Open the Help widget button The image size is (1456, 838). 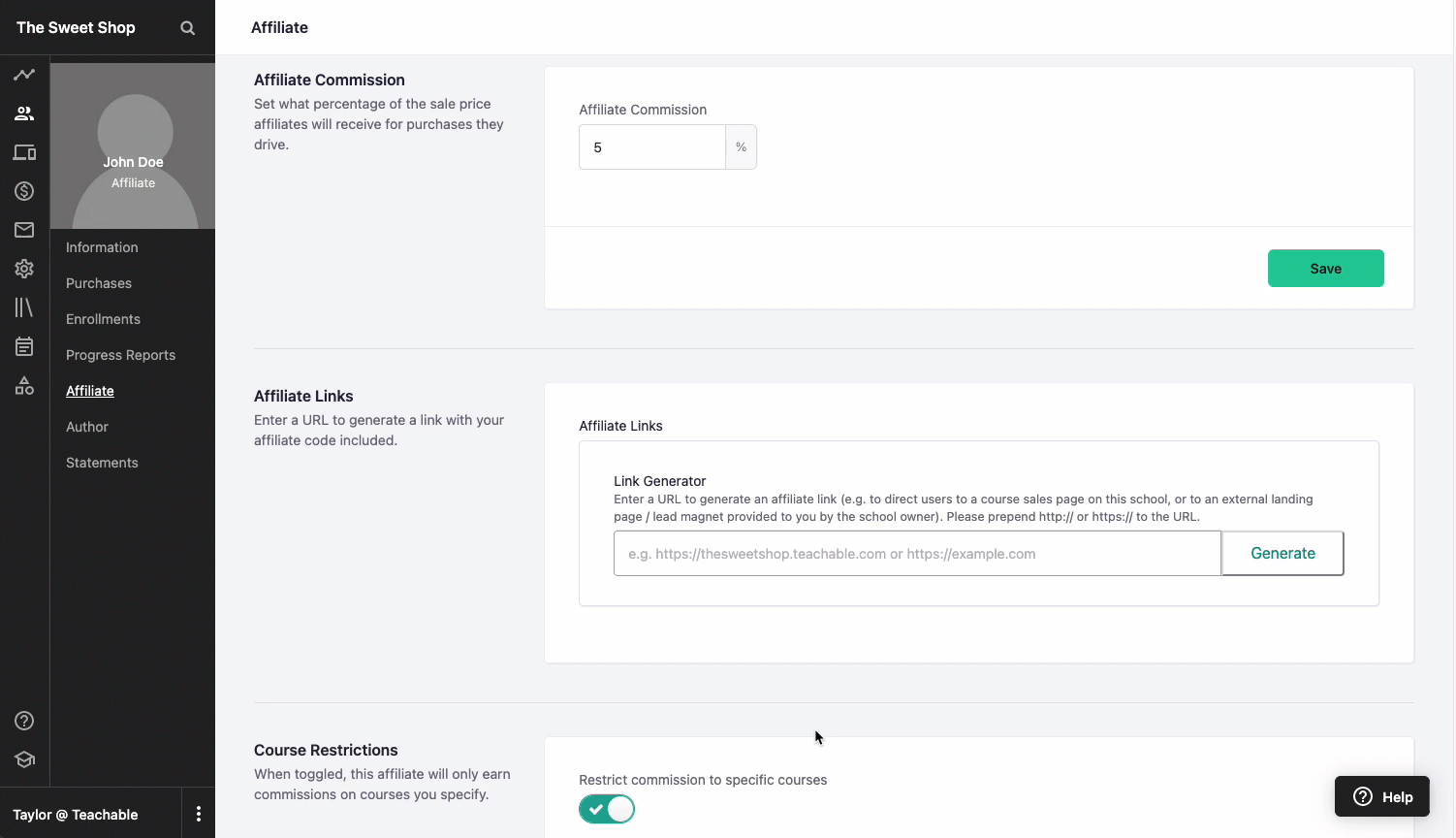[1382, 796]
